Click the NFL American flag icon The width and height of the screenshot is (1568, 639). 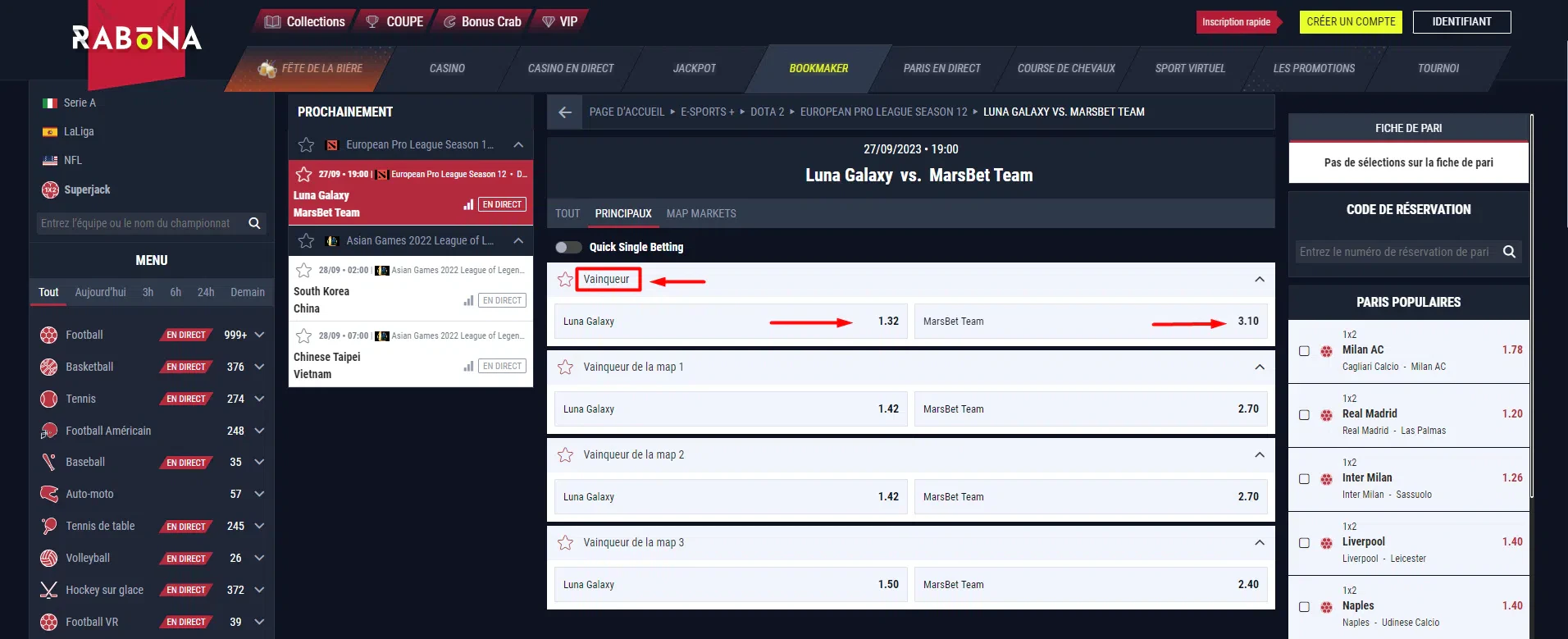pos(50,160)
